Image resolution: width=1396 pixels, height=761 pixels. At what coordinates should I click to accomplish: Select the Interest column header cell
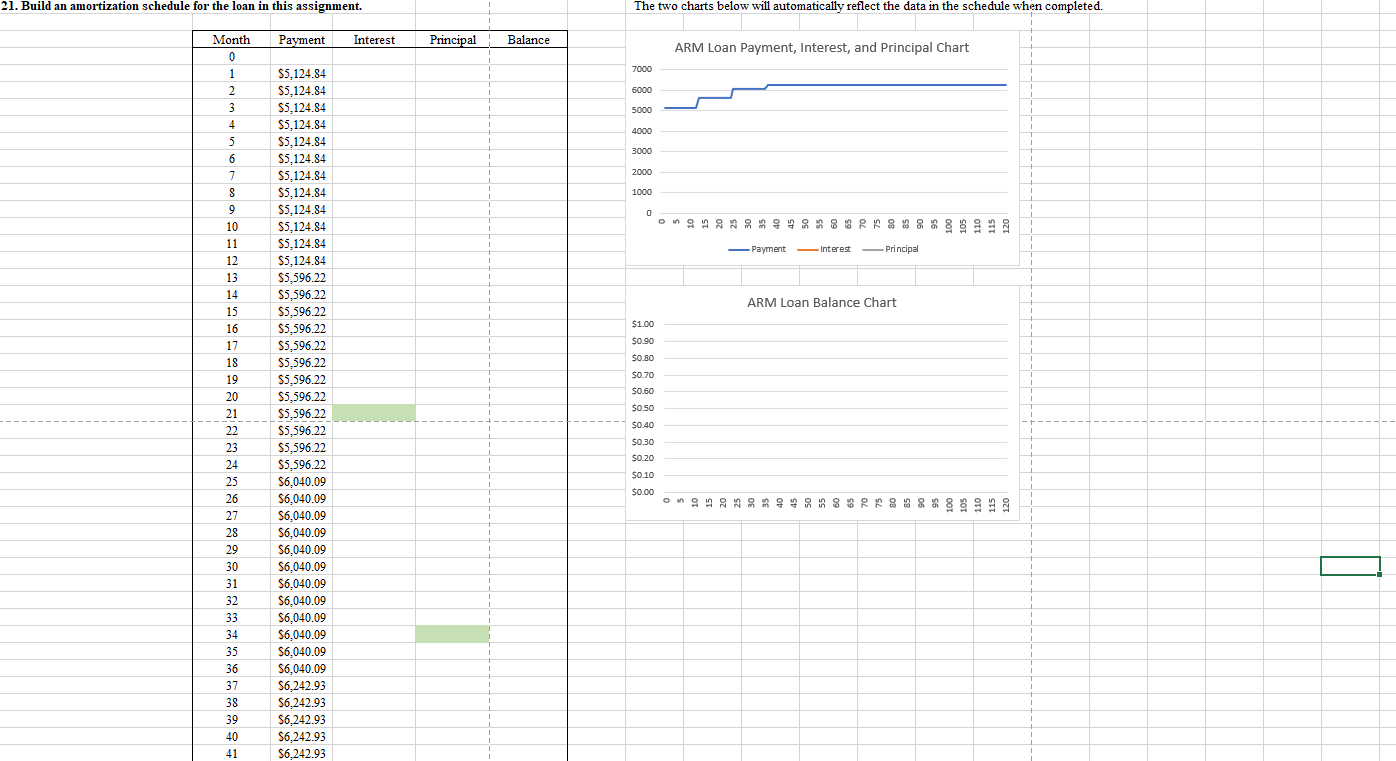tap(374, 40)
